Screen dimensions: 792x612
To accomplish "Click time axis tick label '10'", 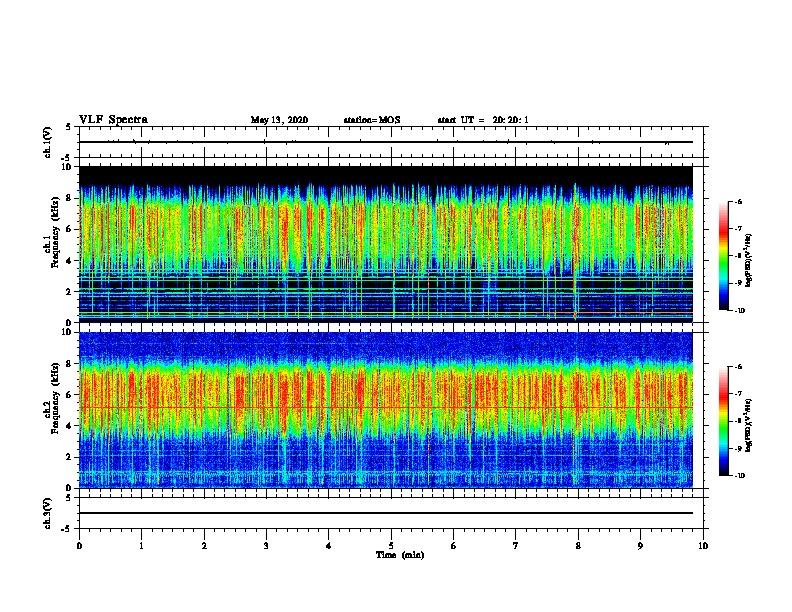I will 703,546.
